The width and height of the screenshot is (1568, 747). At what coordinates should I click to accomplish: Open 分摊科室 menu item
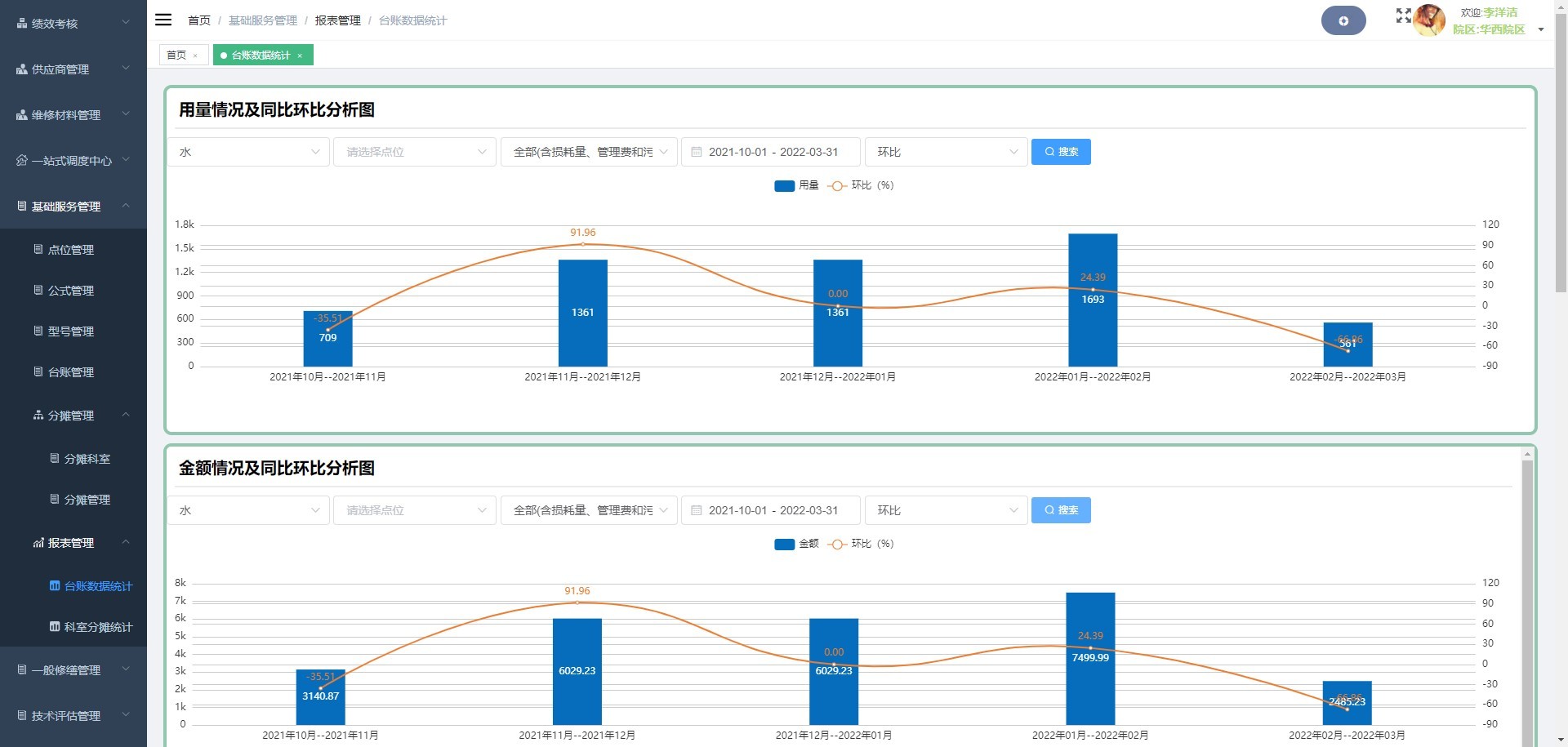point(73,458)
